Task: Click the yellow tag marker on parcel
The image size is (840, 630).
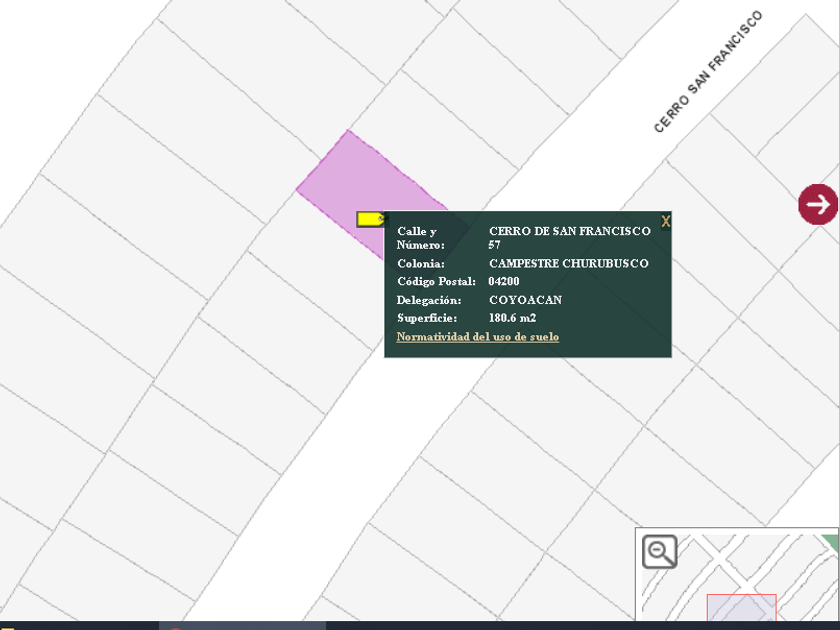Action: [x=369, y=218]
